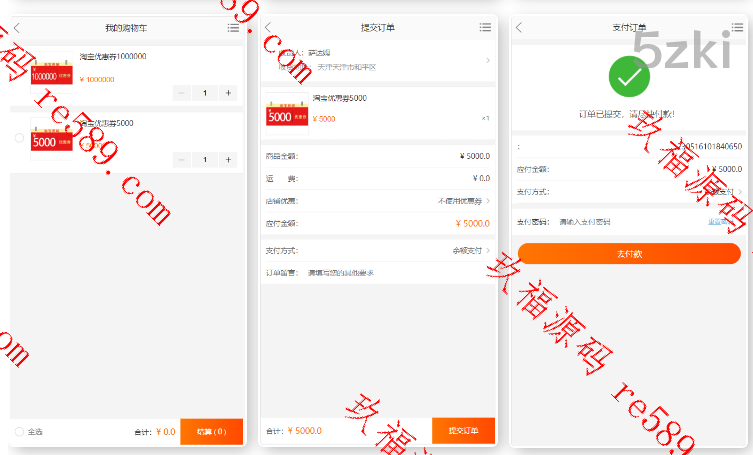Open the list menu on the cart page
Image resolution: width=753 pixels, height=455 pixels.
(x=233, y=28)
